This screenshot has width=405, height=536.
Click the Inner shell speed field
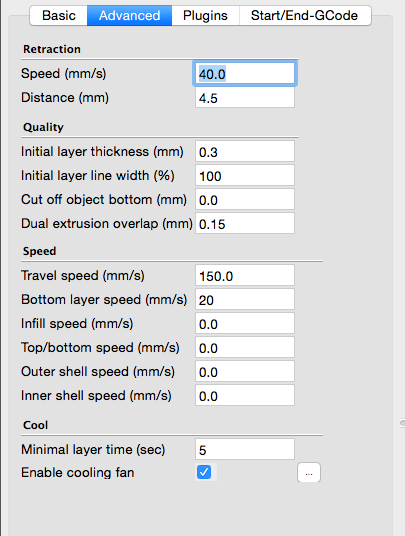pos(245,396)
